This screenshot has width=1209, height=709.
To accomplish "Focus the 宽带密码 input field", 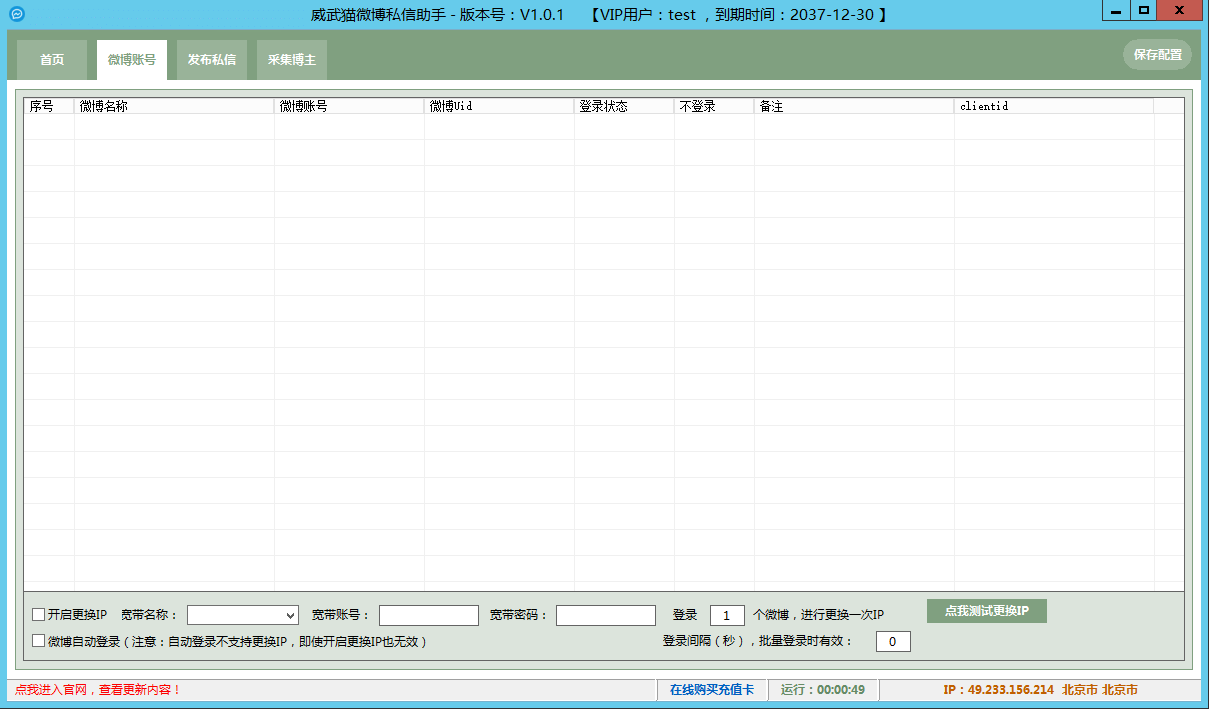I will pyautogui.click(x=606, y=615).
